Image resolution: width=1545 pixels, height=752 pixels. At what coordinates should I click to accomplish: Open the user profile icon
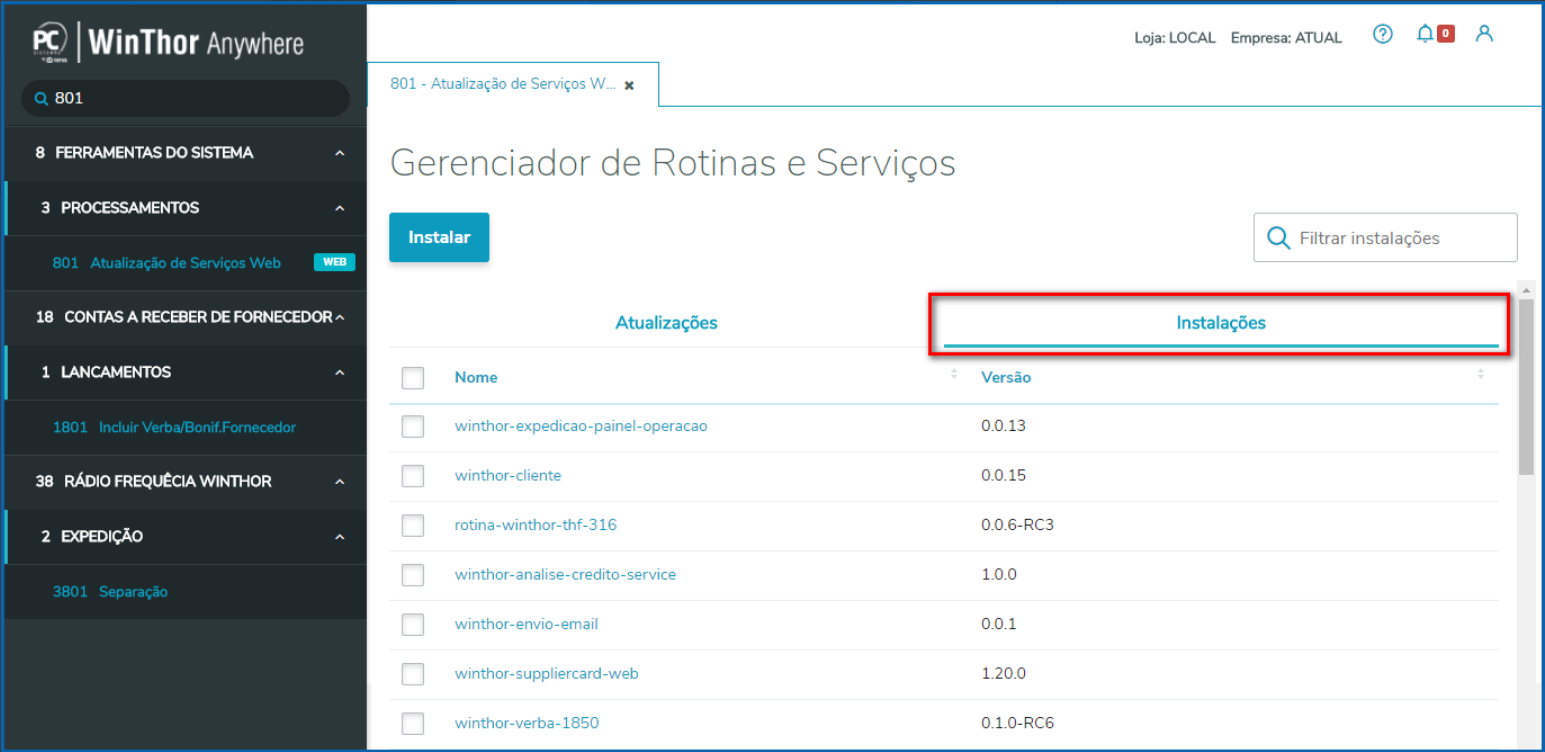[x=1484, y=34]
